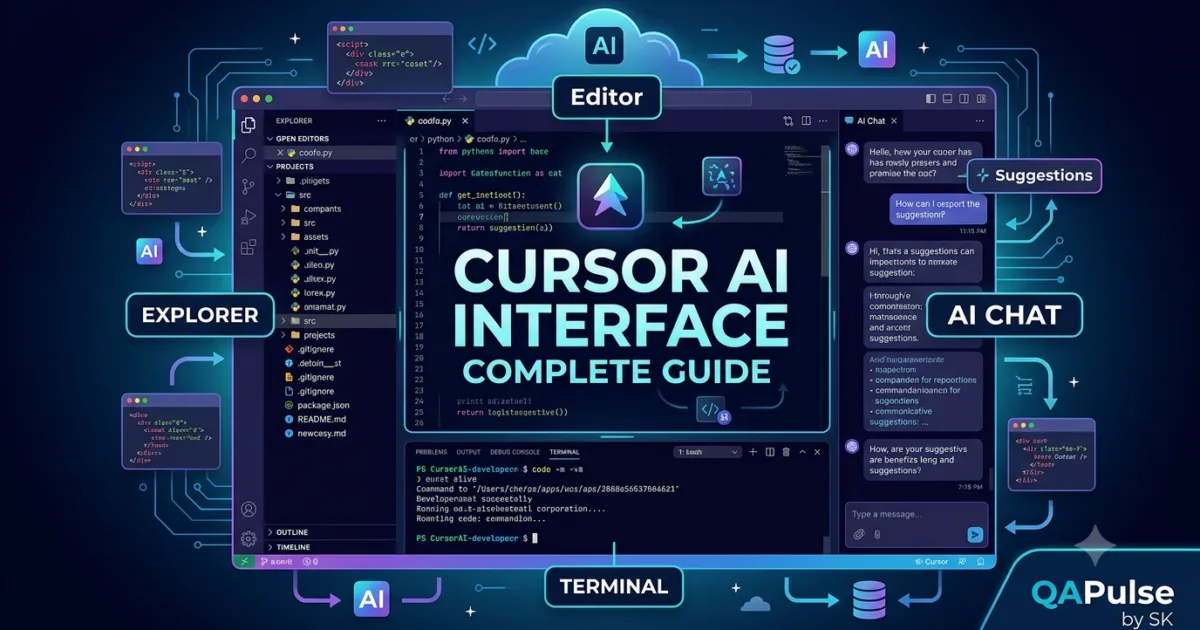
Task: Toggle the bottom panel layout icon
Action: click(x=947, y=98)
